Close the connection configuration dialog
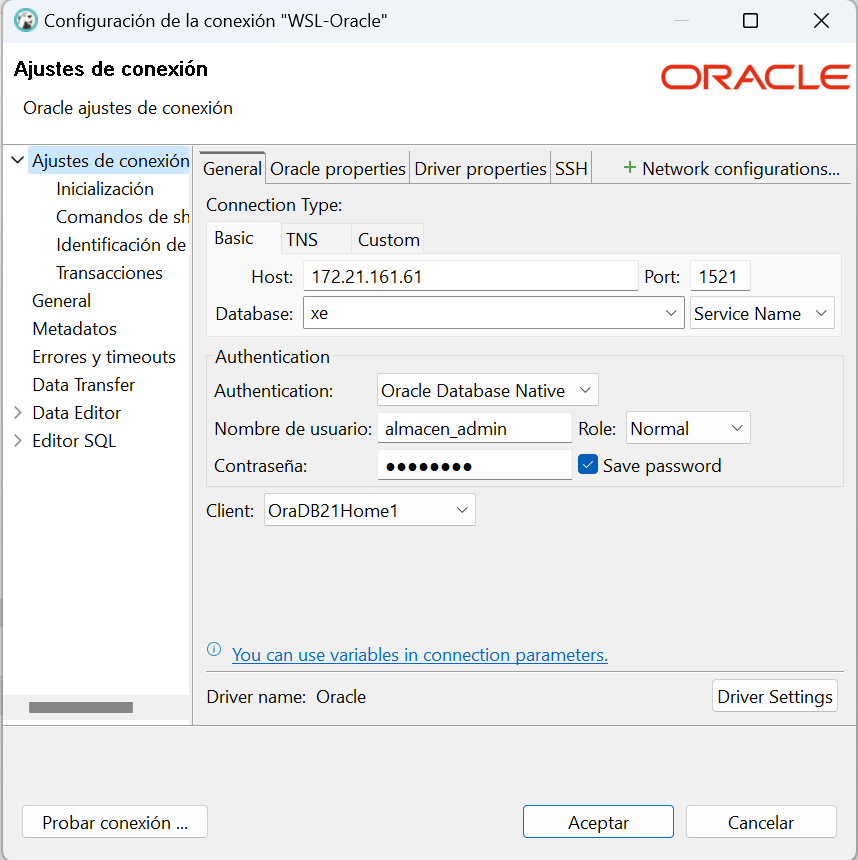858x860 pixels. 821,21
